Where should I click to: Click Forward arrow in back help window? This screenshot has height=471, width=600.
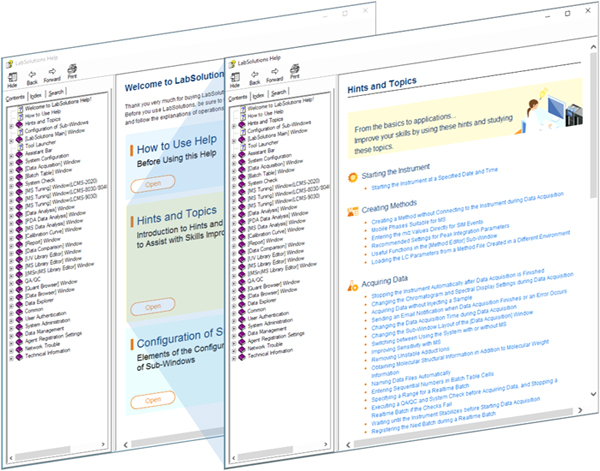click(x=52, y=72)
